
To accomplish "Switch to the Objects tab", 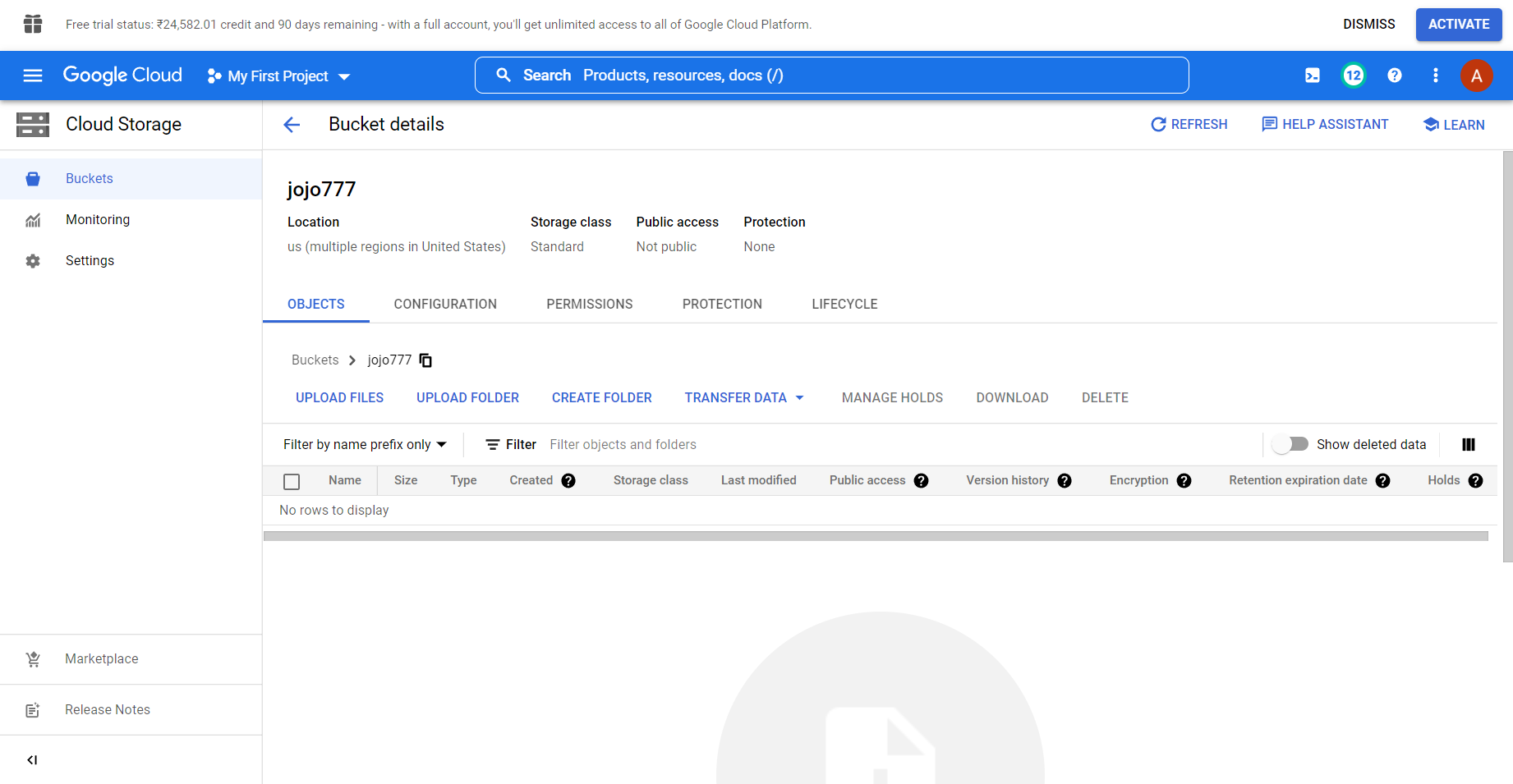I will click(x=316, y=305).
